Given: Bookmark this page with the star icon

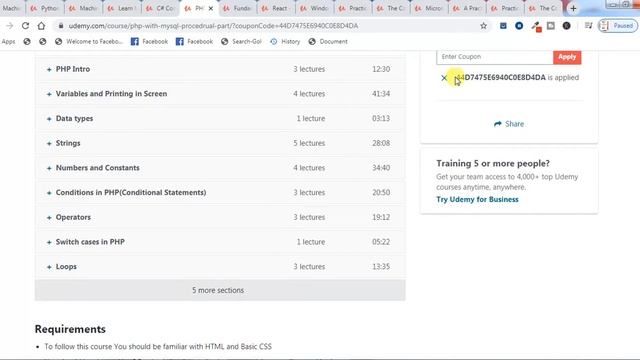Looking at the screenshot, I should [x=484, y=26].
